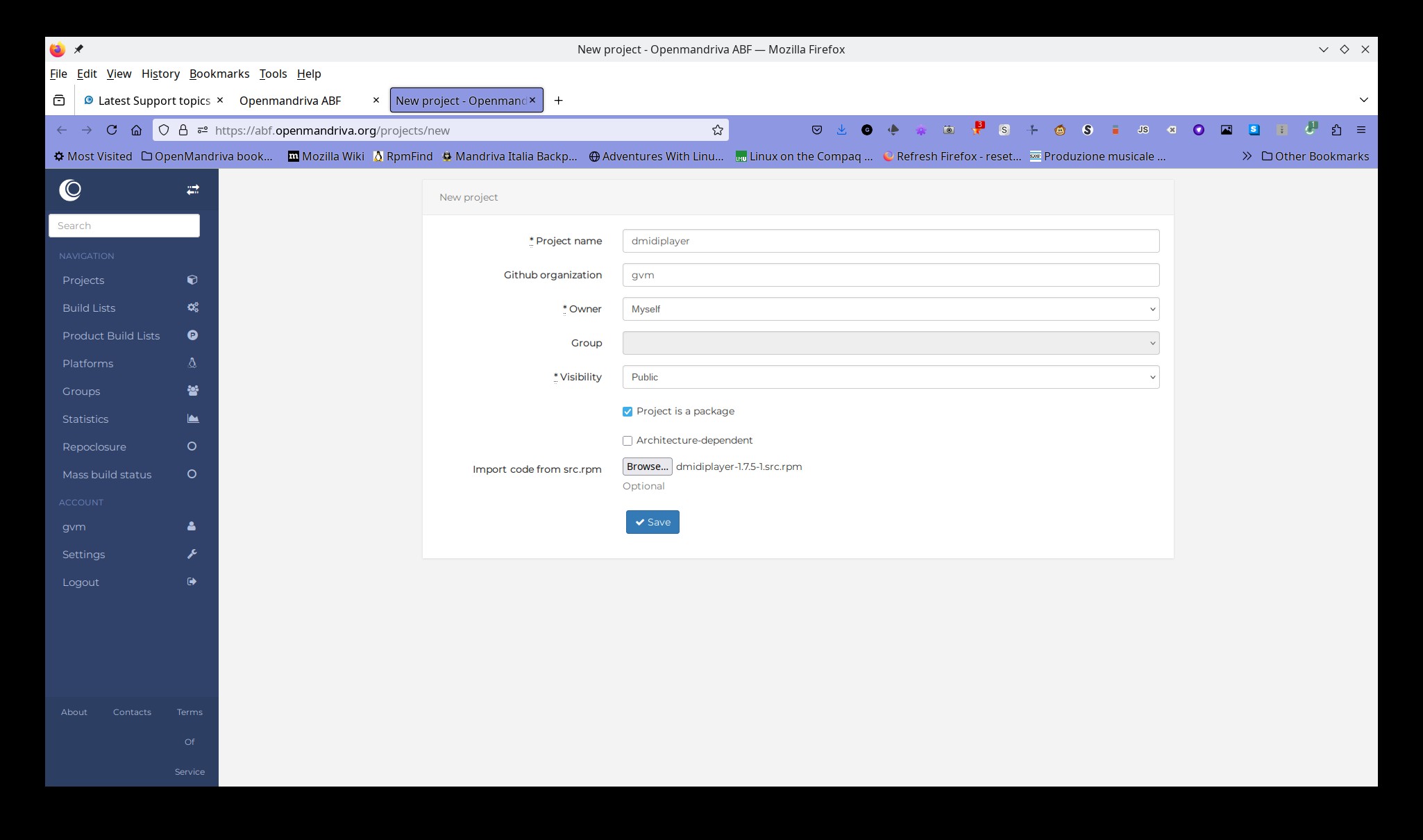Click the Logout exit icon
This screenshot has height=840, width=1423.
click(192, 582)
